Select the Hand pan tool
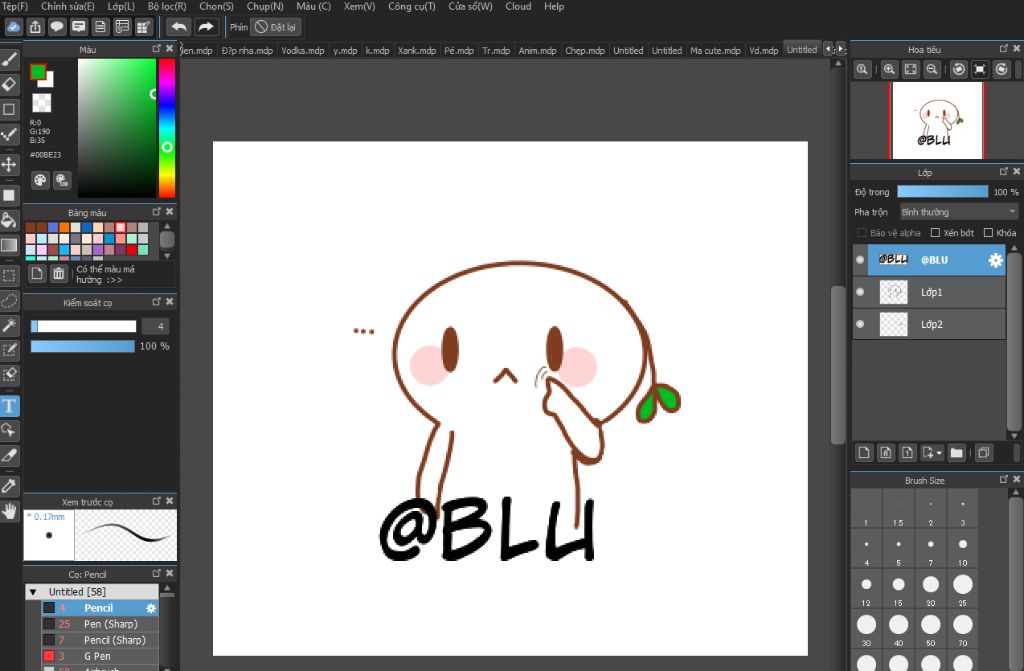Viewport: 1024px width, 671px height. click(9, 511)
